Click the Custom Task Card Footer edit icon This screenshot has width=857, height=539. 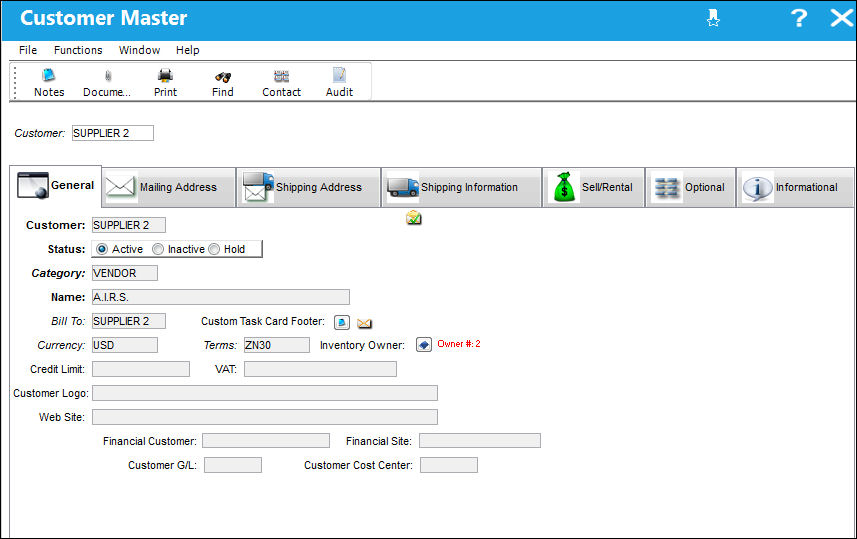point(342,323)
